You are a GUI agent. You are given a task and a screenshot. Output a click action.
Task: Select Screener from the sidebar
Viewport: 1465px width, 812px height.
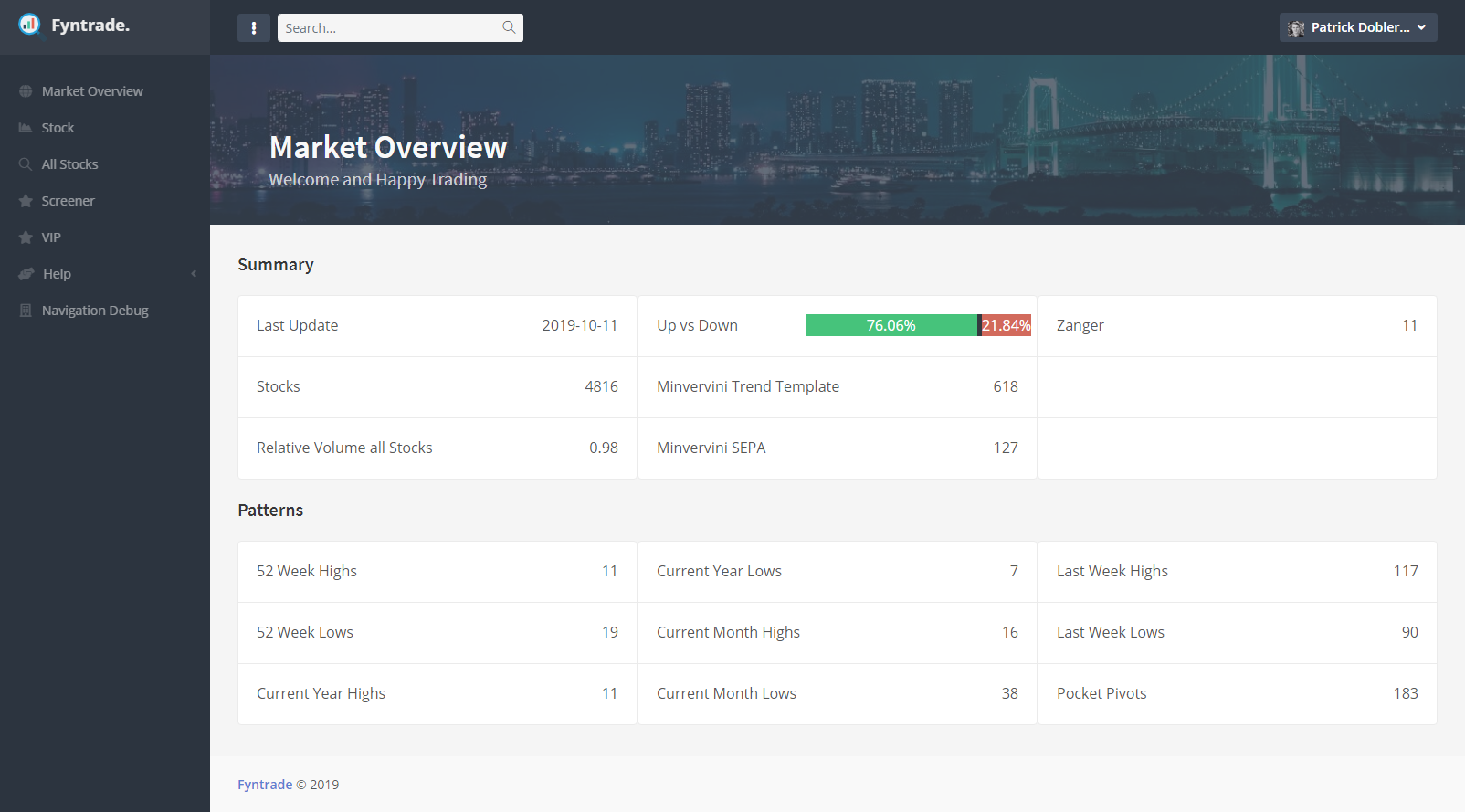click(x=105, y=201)
